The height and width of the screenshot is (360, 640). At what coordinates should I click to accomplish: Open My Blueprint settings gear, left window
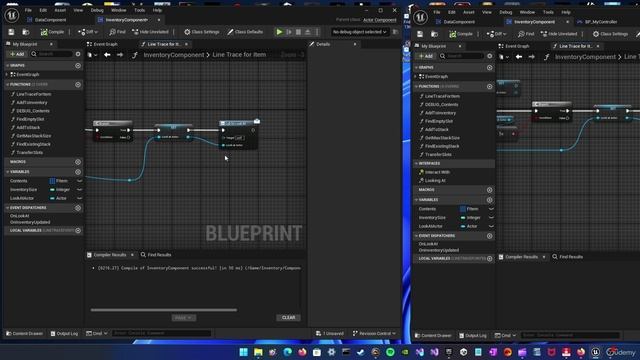(78, 54)
